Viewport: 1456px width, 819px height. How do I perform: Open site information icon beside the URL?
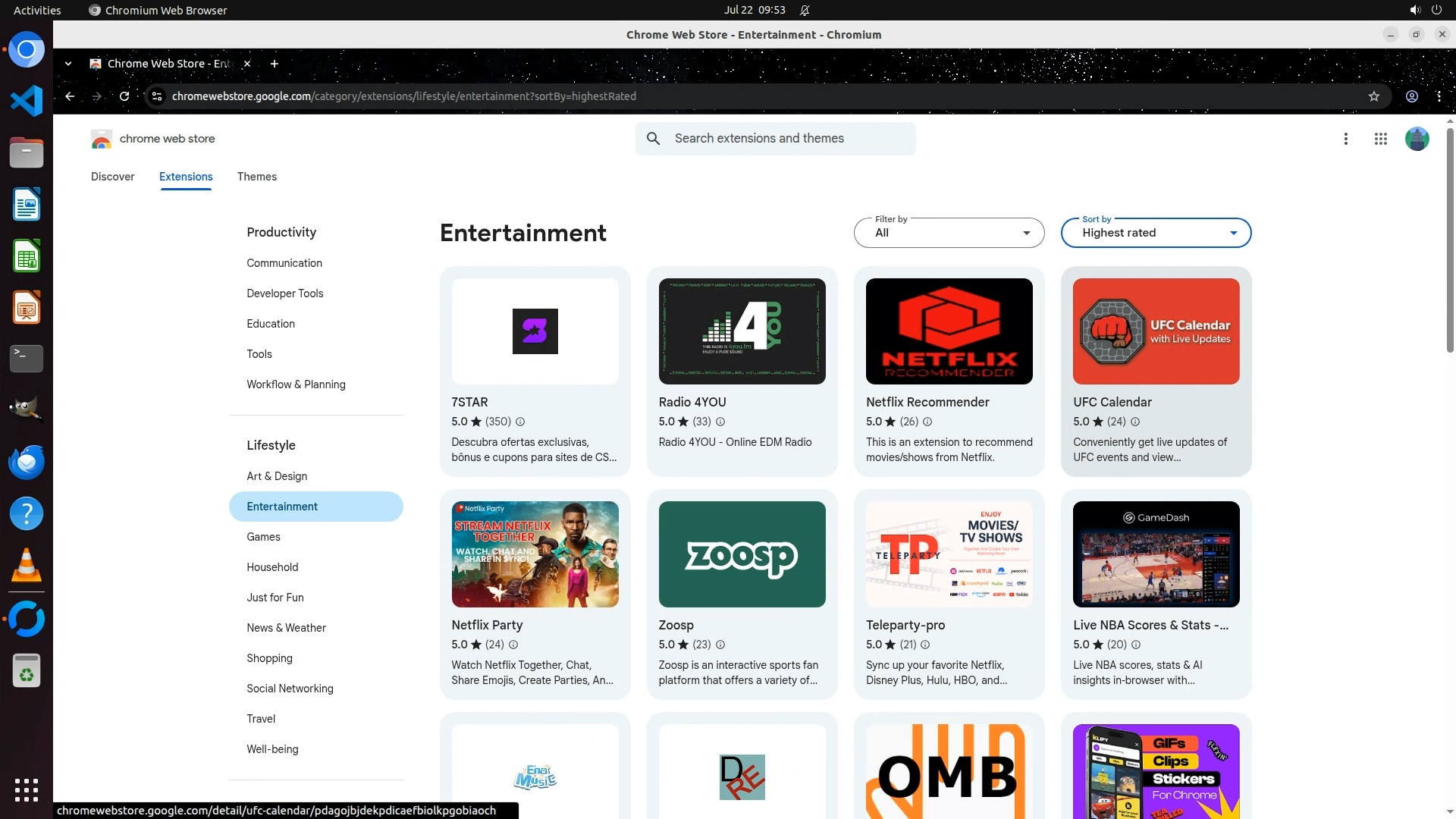click(x=157, y=96)
